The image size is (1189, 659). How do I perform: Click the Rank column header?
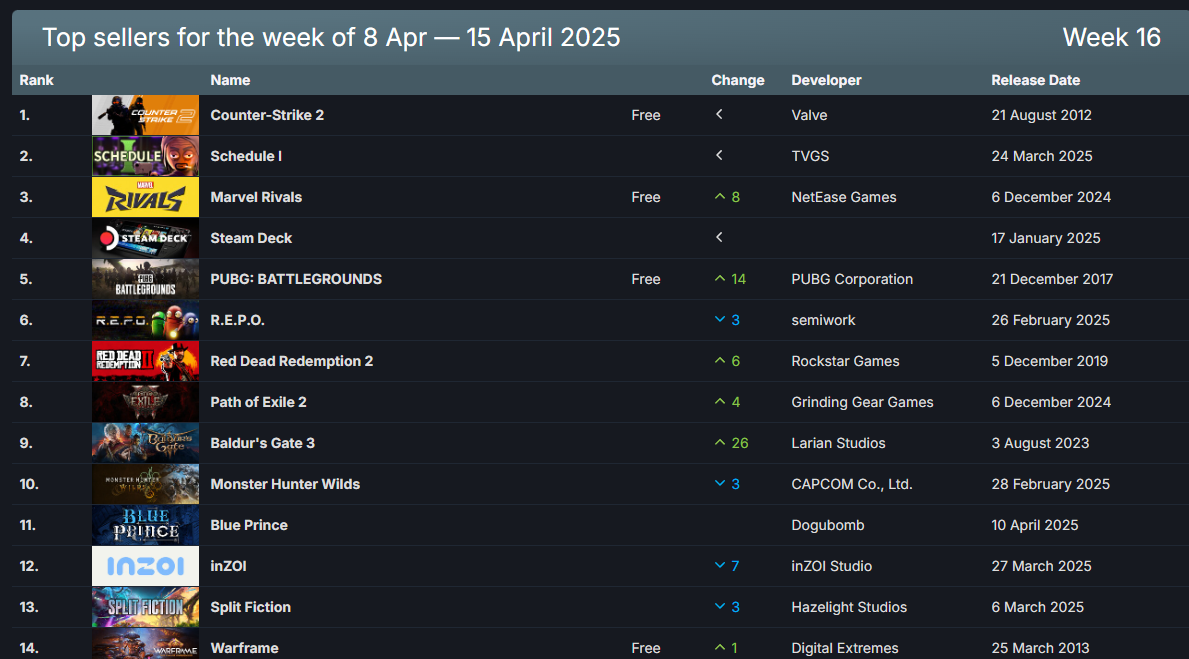pyautogui.click(x=36, y=80)
